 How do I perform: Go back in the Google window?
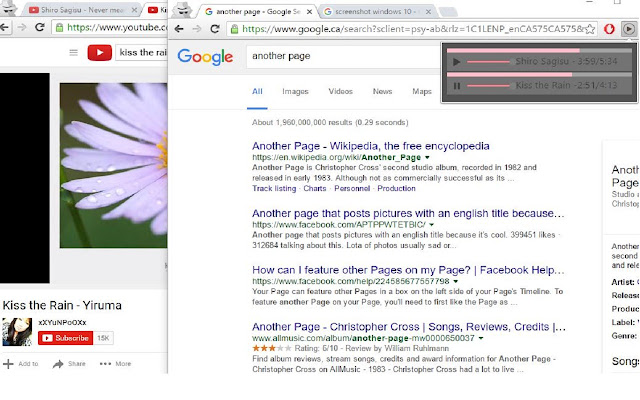[x=179, y=29]
